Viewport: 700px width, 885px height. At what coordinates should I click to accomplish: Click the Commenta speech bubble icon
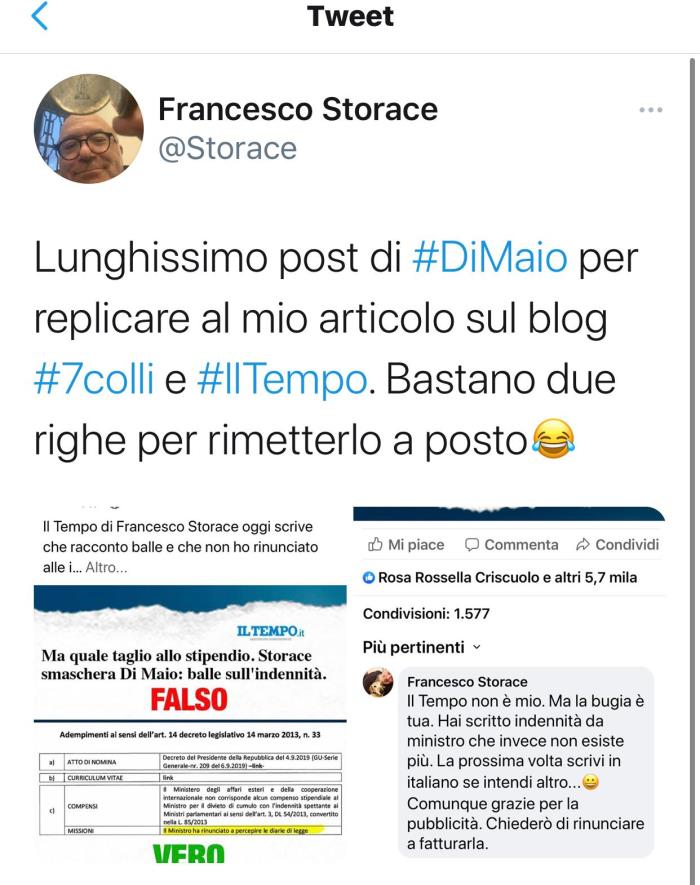click(471, 544)
